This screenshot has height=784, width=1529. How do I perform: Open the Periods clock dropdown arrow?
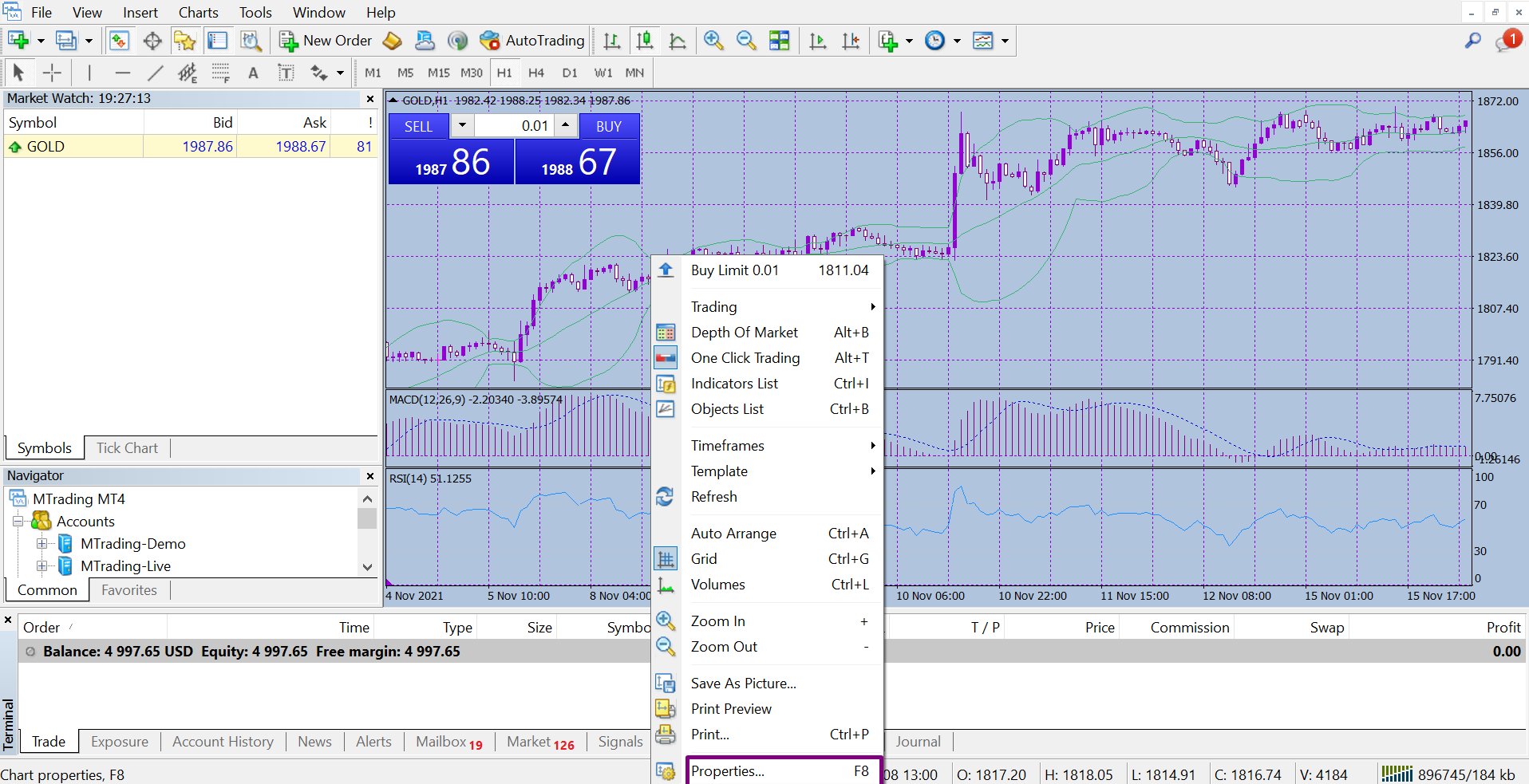(957, 41)
